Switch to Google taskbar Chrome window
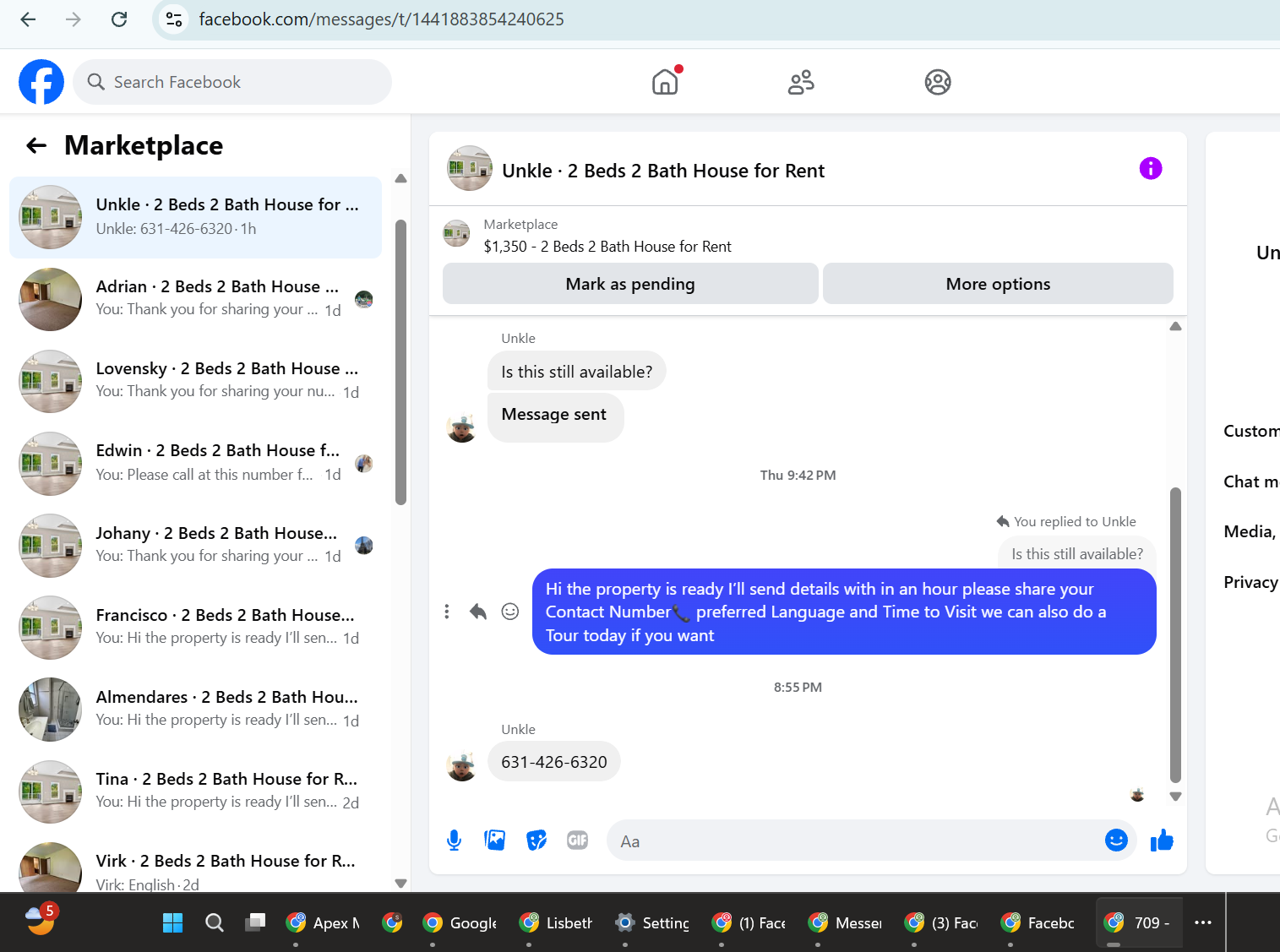1280x952 pixels. [x=460, y=922]
